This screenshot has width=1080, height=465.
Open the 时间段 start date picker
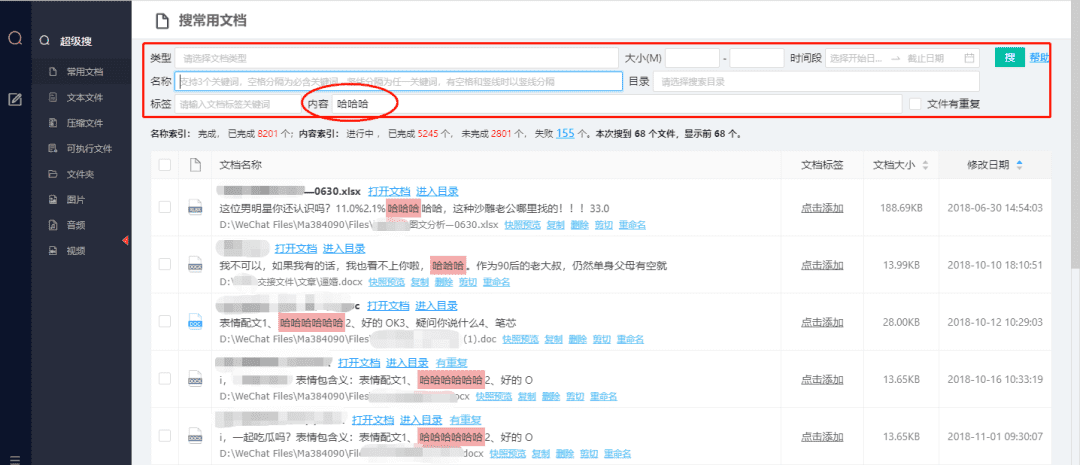(x=856, y=59)
